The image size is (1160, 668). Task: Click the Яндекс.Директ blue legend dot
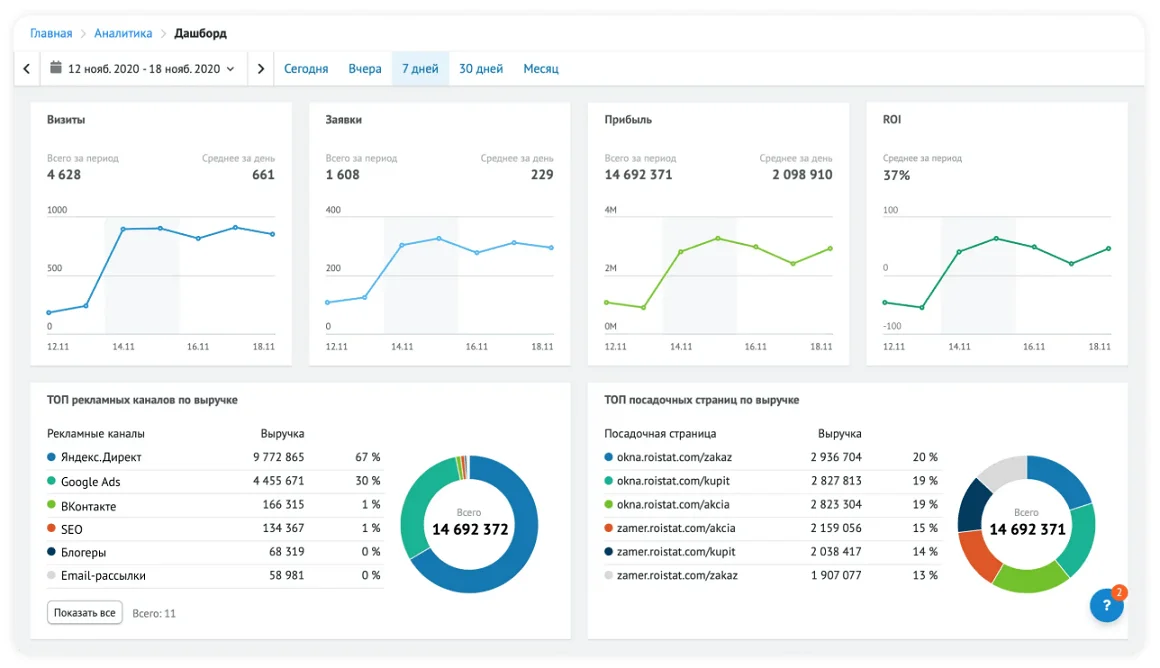tap(52, 457)
